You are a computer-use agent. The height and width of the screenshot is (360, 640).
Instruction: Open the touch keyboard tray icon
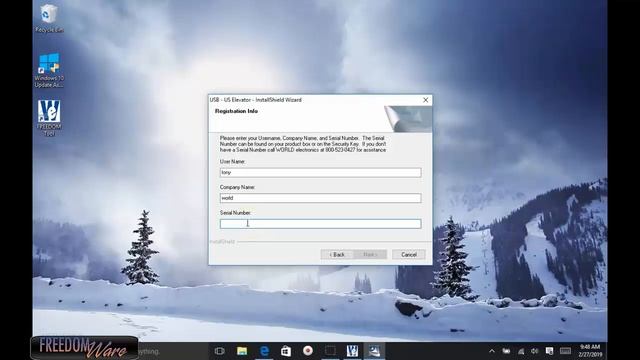click(x=565, y=351)
